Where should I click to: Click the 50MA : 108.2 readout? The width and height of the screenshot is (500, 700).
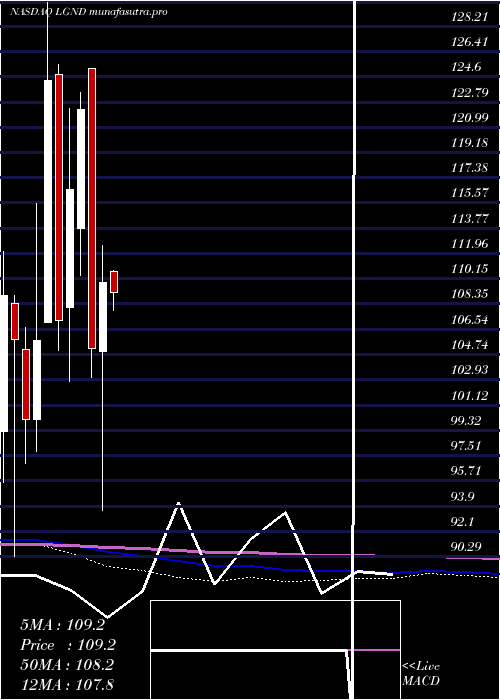point(67,665)
